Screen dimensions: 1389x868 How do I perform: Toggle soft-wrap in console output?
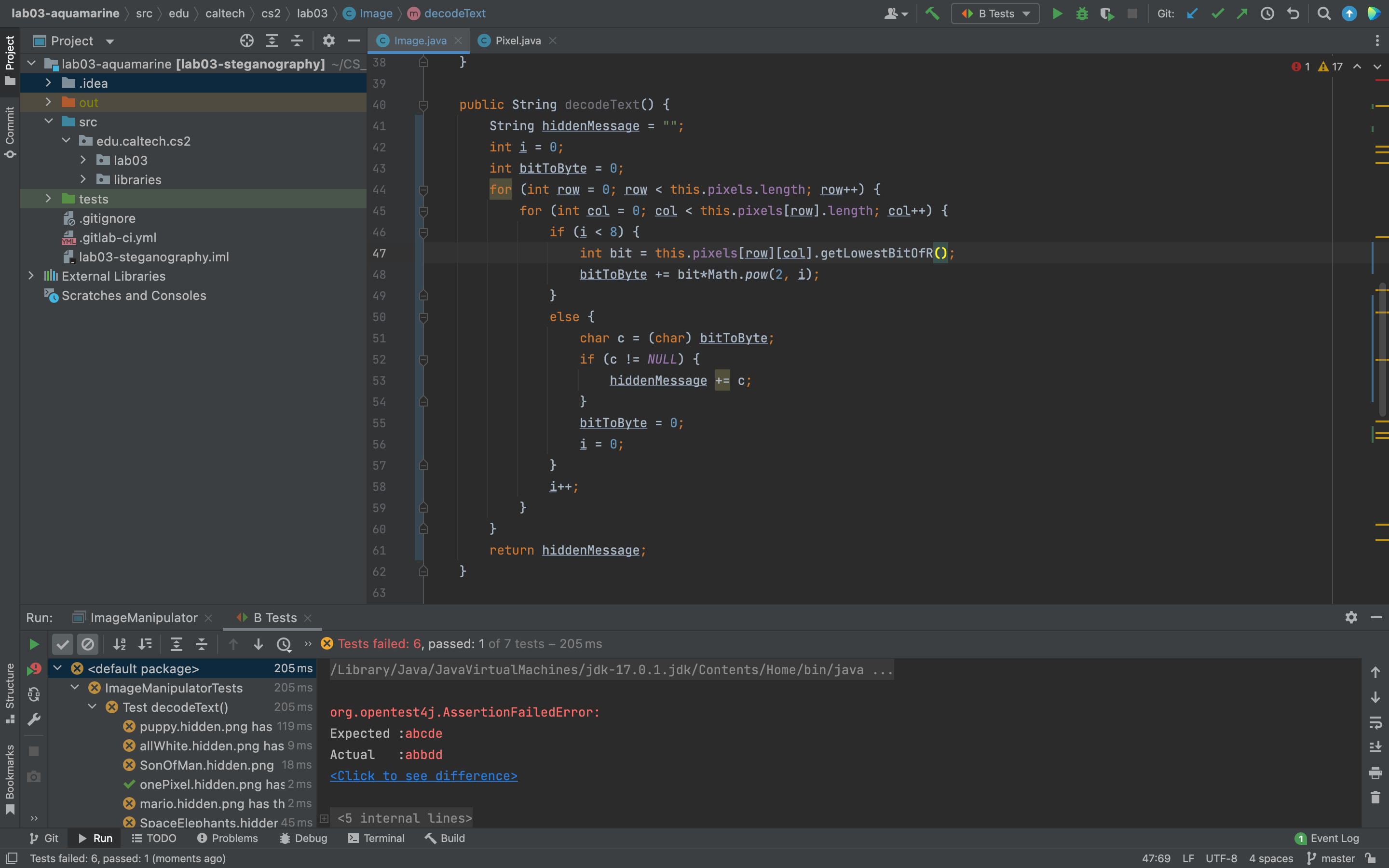[1375, 722]
